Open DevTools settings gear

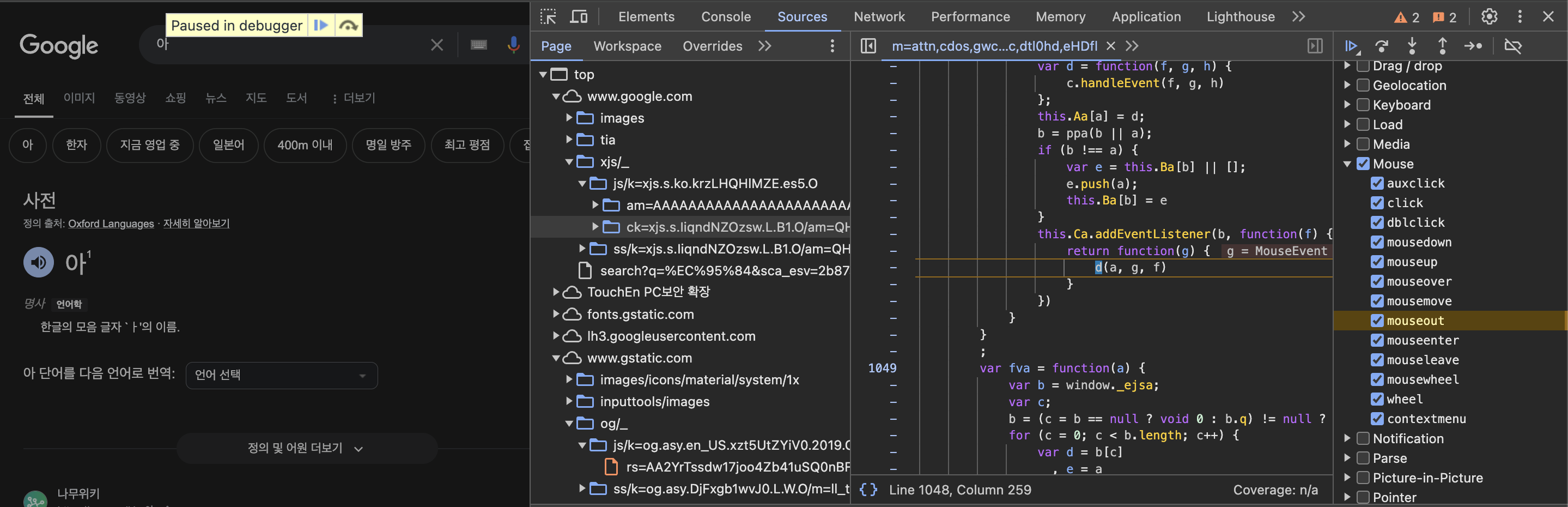coord(1489,16)
